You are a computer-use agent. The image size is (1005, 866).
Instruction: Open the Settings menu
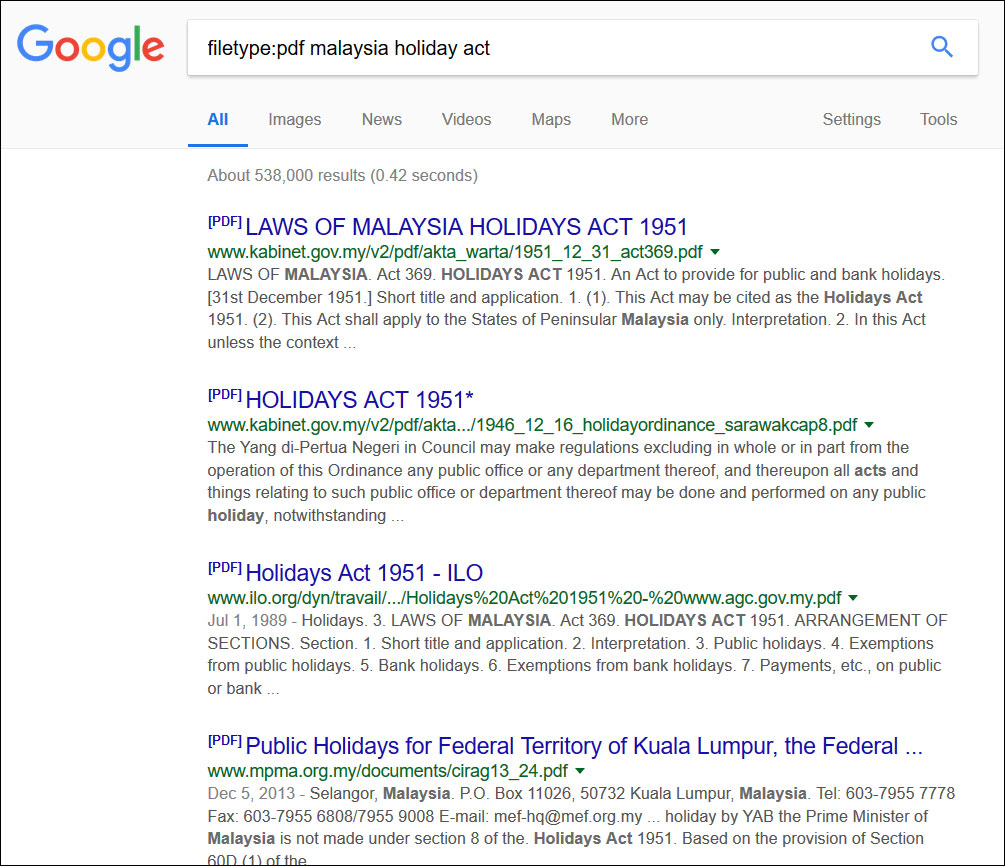(851, 119)
